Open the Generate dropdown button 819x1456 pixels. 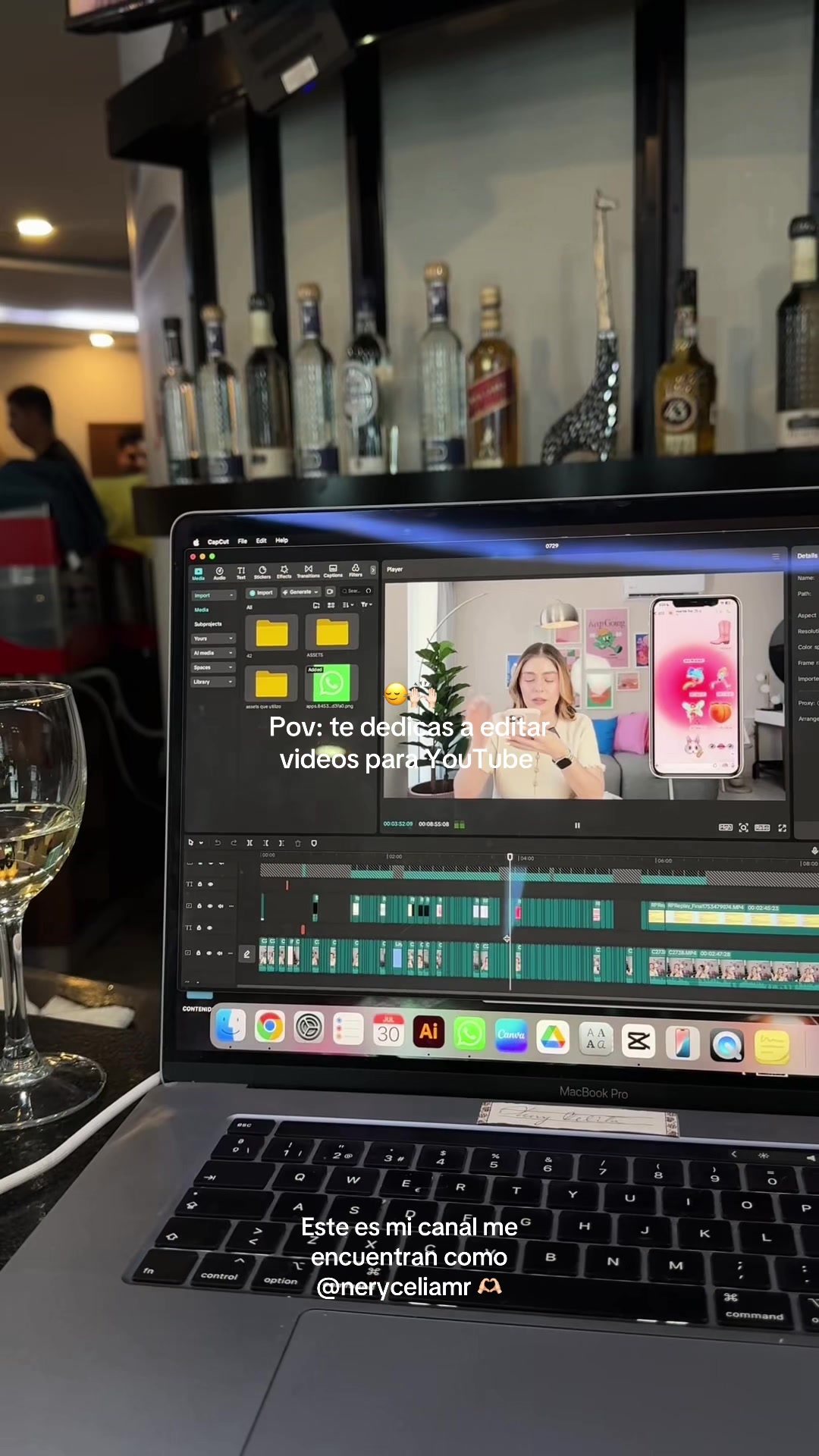point(301,591)
